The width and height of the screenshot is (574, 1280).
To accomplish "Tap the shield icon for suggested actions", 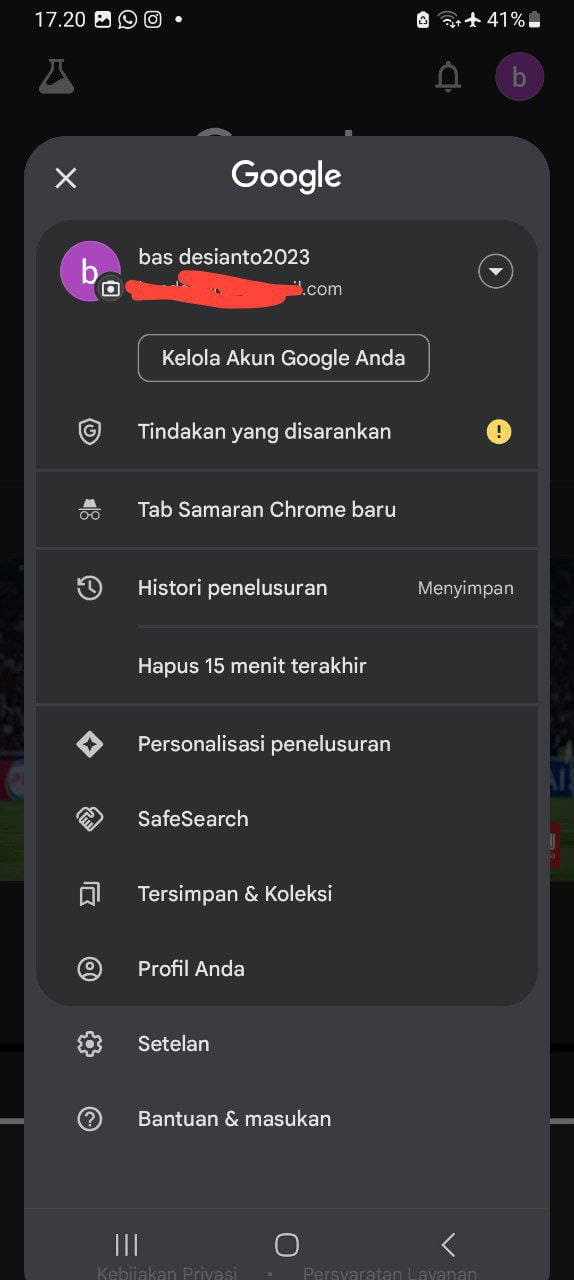I will tap(90, 432).
